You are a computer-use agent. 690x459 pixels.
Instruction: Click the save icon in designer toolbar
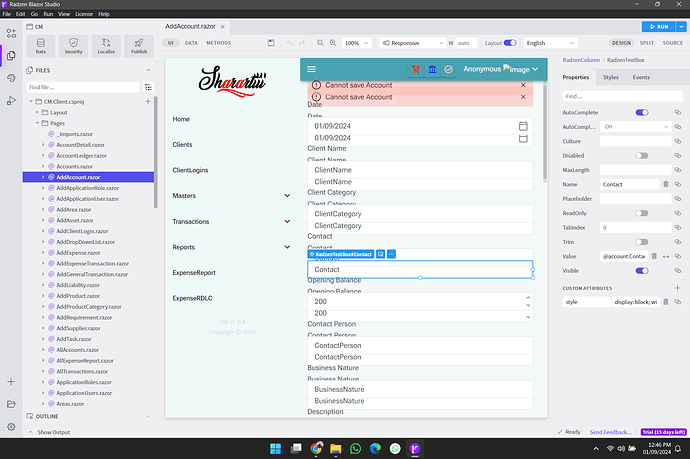(x=271, y=43)
